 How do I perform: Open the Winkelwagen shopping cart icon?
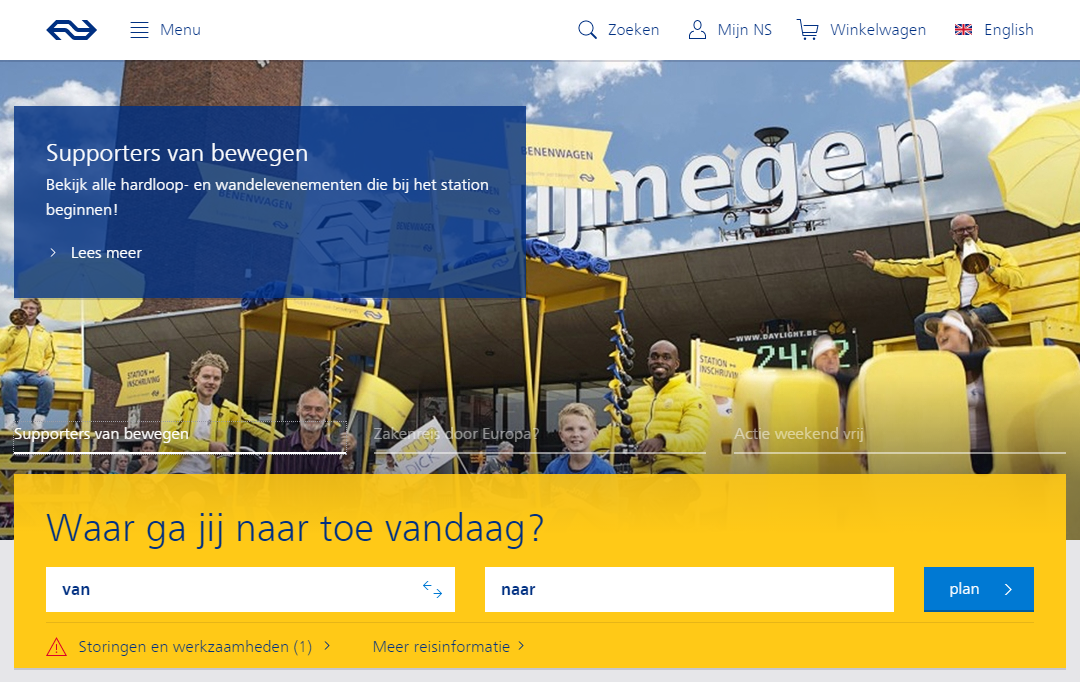(807, 30)
